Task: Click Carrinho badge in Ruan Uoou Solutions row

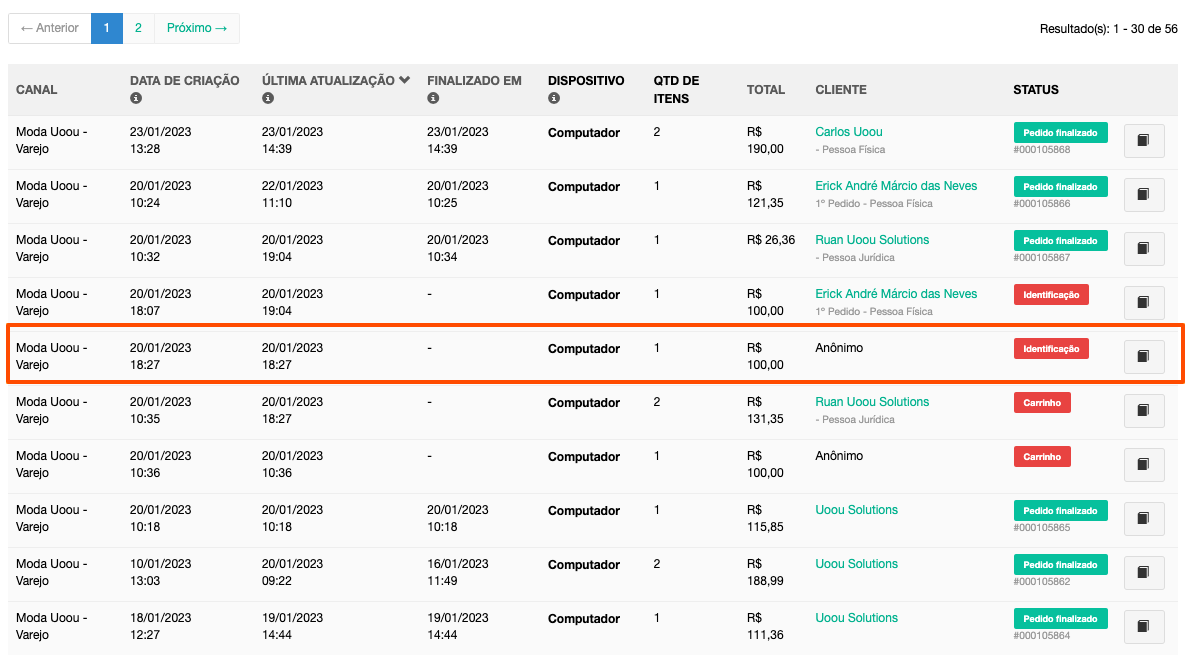Action: [1041, 402]
